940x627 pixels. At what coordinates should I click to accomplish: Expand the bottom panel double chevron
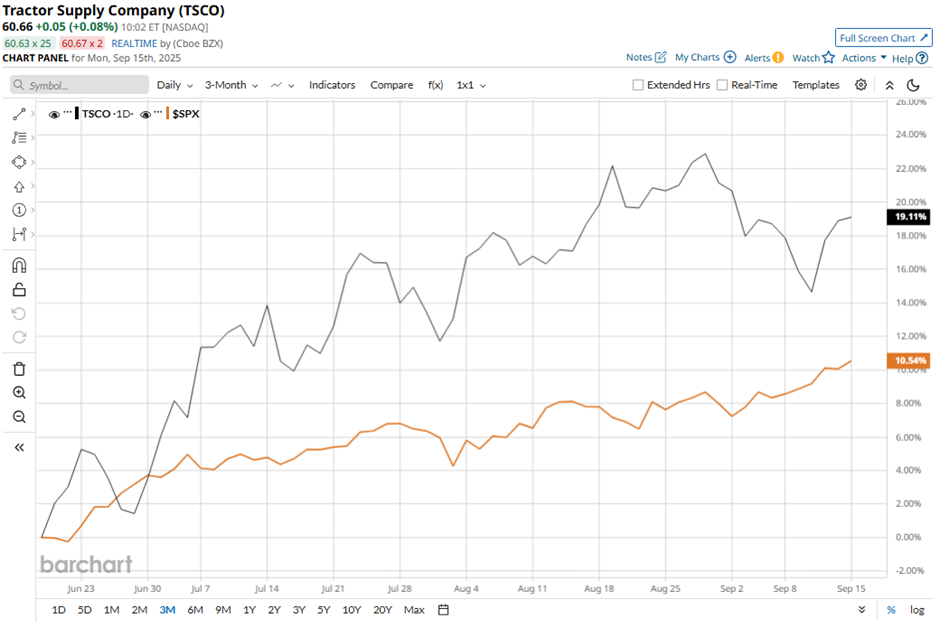[861, 610]
